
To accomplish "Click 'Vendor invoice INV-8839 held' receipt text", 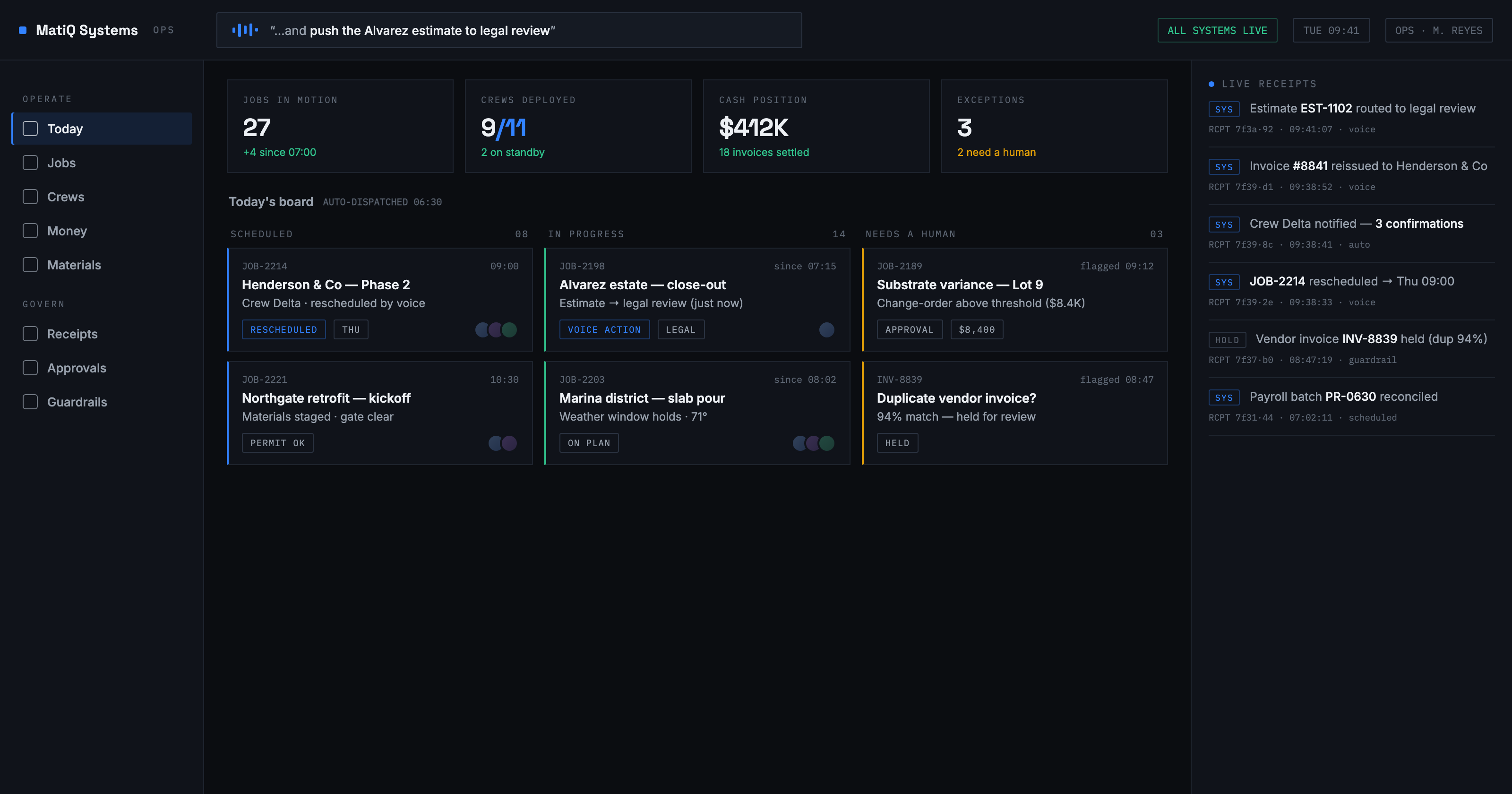I will click(x=1371, y=339).
